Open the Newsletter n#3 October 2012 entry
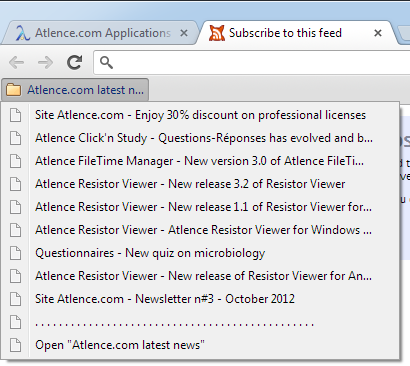Image resolution: width=410 pixels, height=366 pixels. point(200,299)
